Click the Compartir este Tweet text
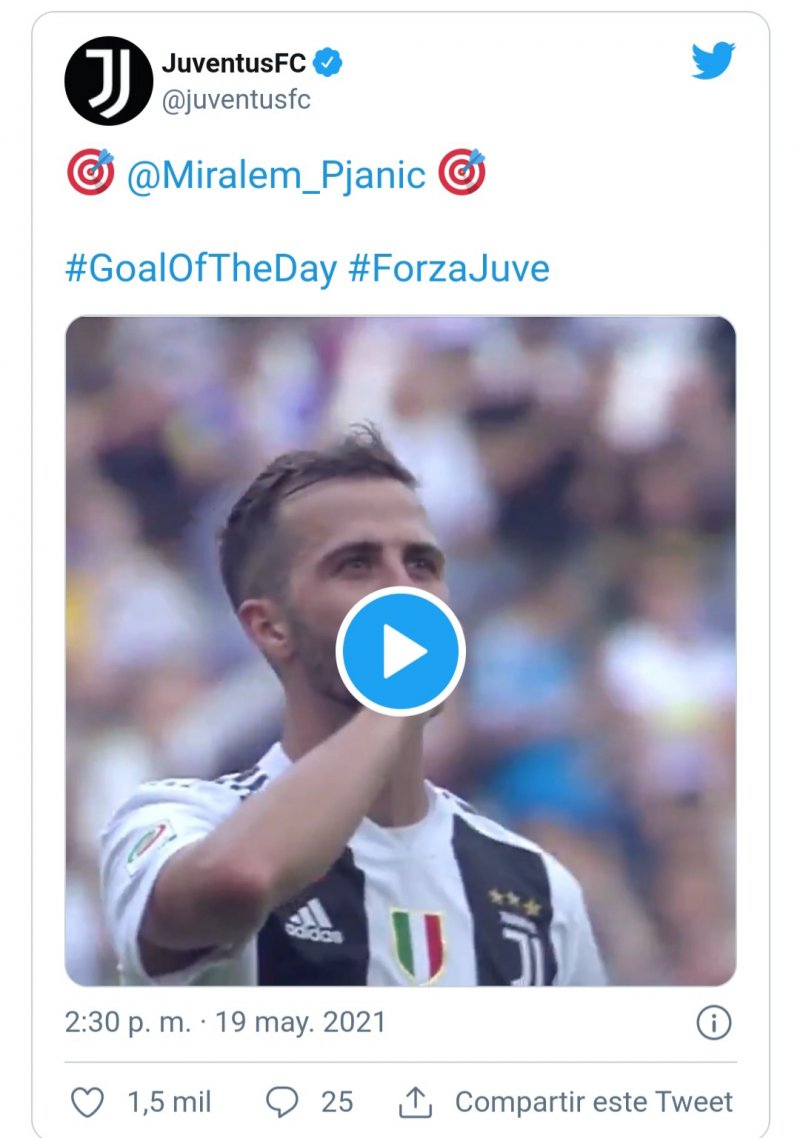 click(x=594, y=1102)
